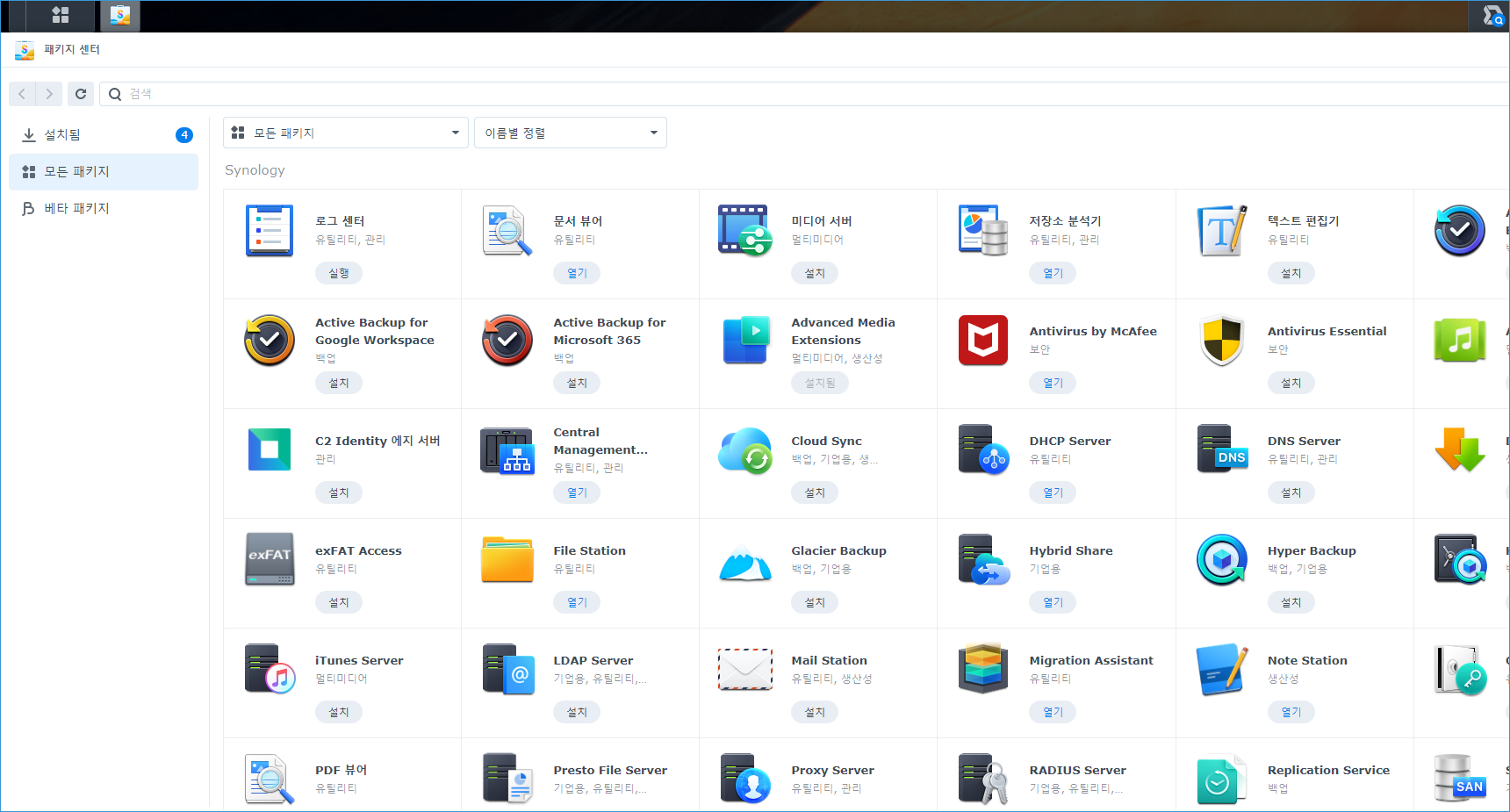
Task: Click the Cloud Sync icon
Action: coord(745,450)
